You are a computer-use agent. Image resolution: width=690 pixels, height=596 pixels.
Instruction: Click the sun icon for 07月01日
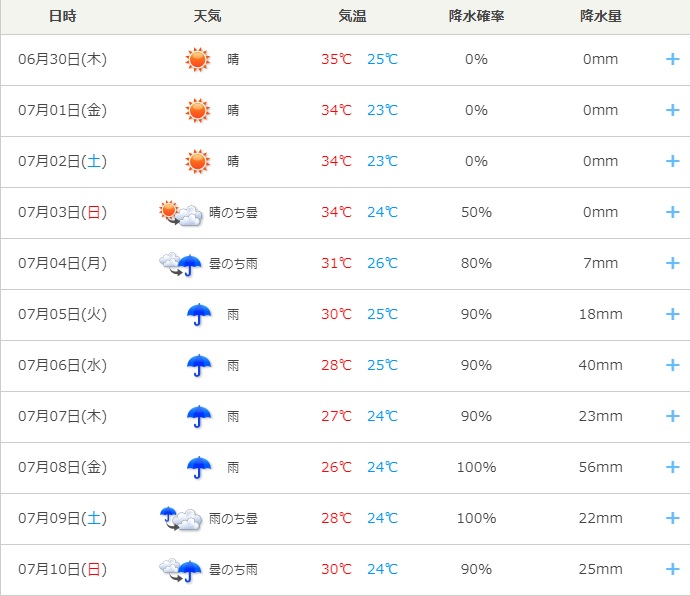[198, 110]
